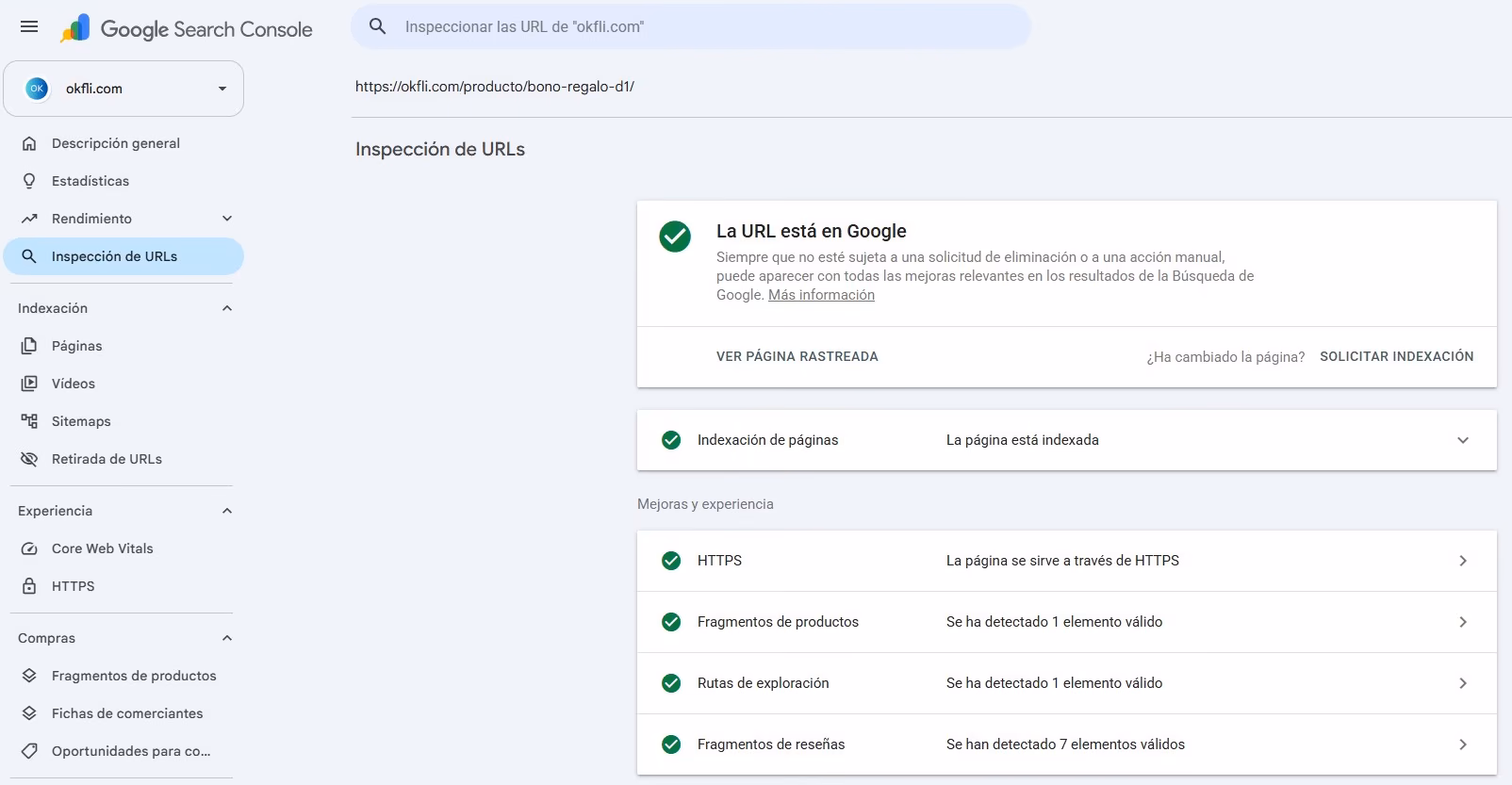Expand the Indexación de páginas details chevron
Image resolution: width=1512 pixels, height=785 pixels.
click(1463, 440)
